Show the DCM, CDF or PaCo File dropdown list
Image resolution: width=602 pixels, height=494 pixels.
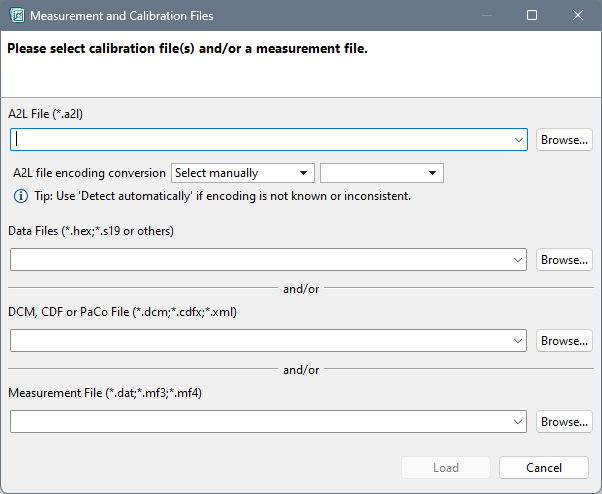517,341
